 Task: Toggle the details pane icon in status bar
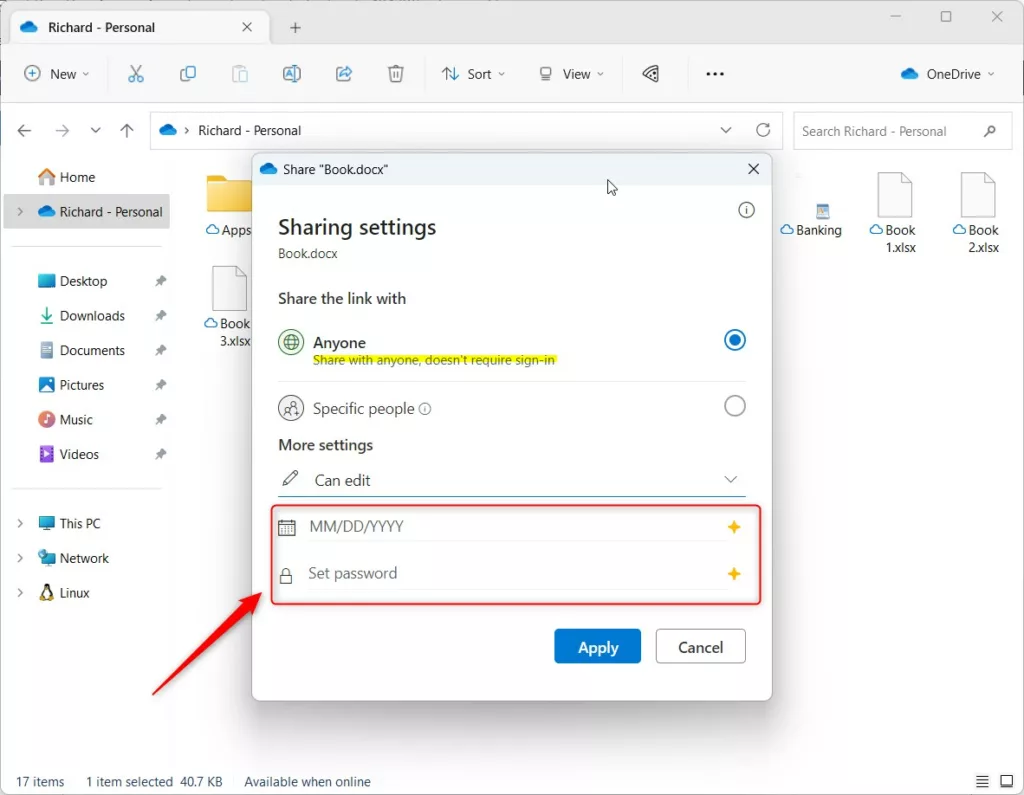981,781
